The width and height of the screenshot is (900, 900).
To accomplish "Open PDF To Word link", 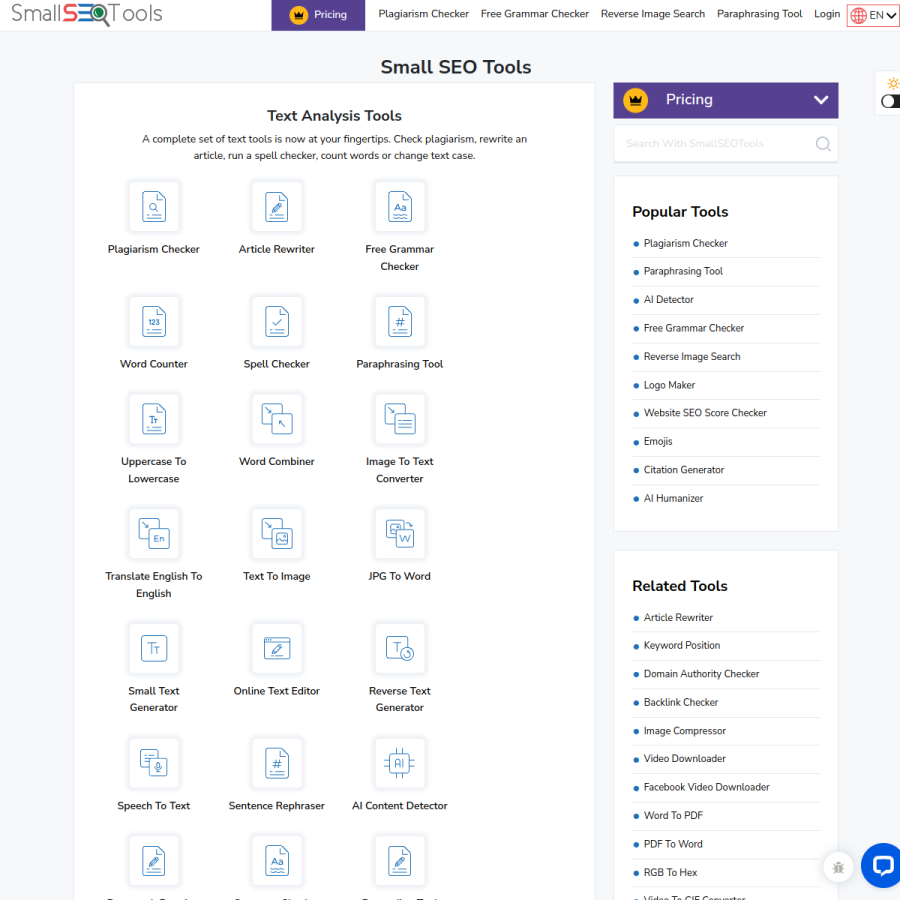I will click(673, 844).
